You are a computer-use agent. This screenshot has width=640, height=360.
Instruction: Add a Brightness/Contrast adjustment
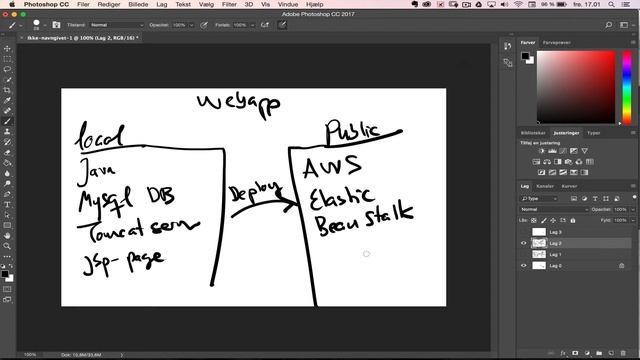click(x=542, y=151)
